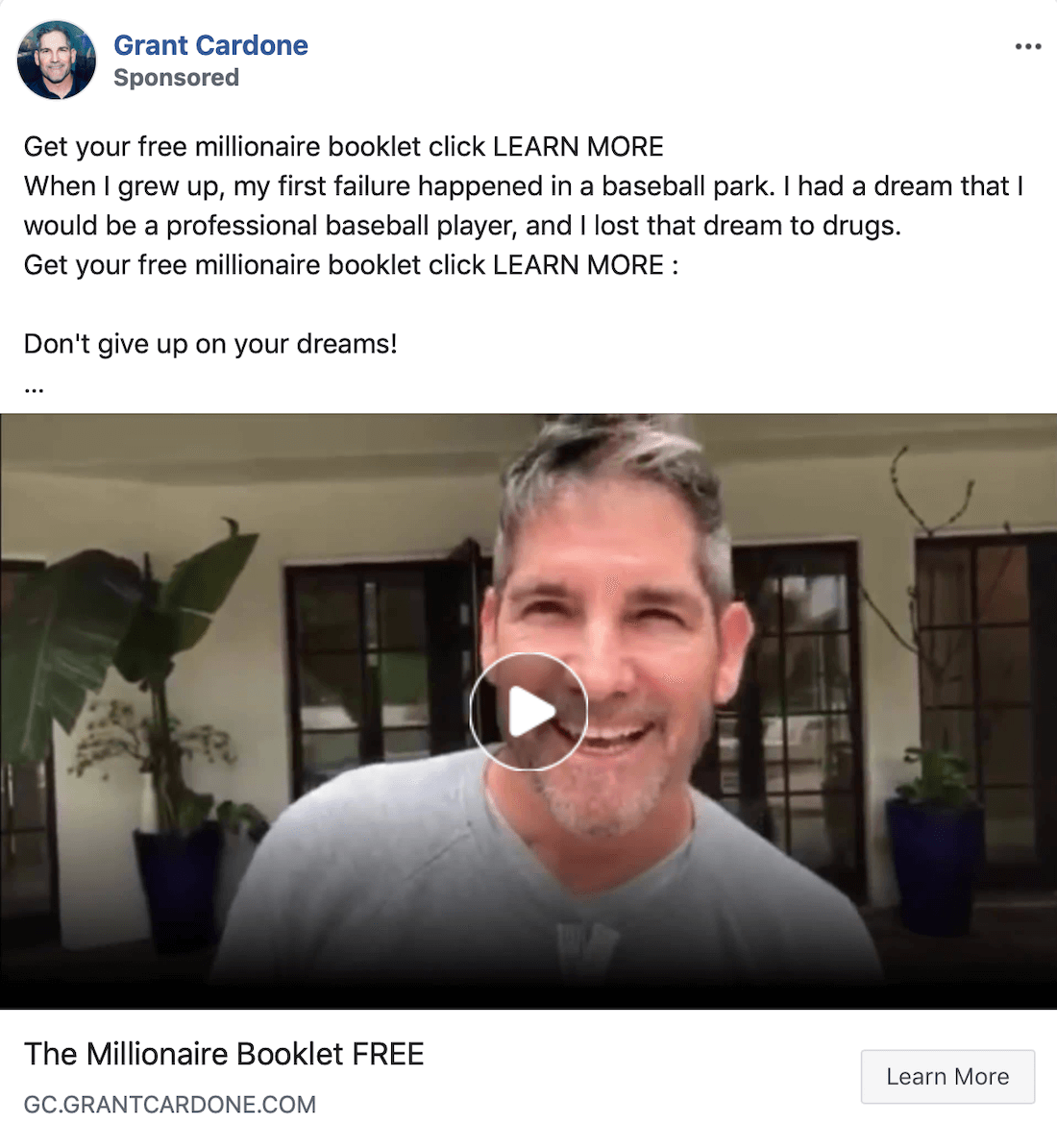Click the Sponsored label under the name
Screen dimensions: 1057x1148
click(177, 78)
